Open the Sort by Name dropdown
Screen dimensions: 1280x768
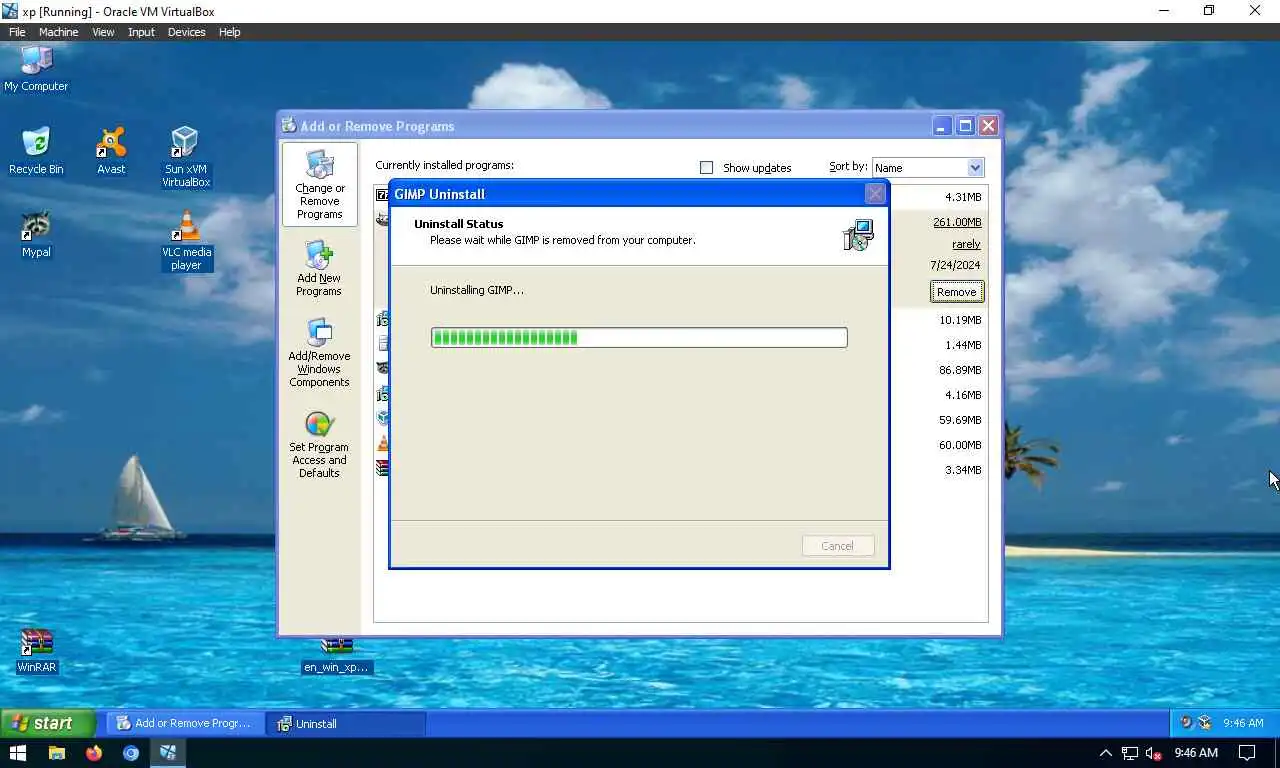point(928,168)
